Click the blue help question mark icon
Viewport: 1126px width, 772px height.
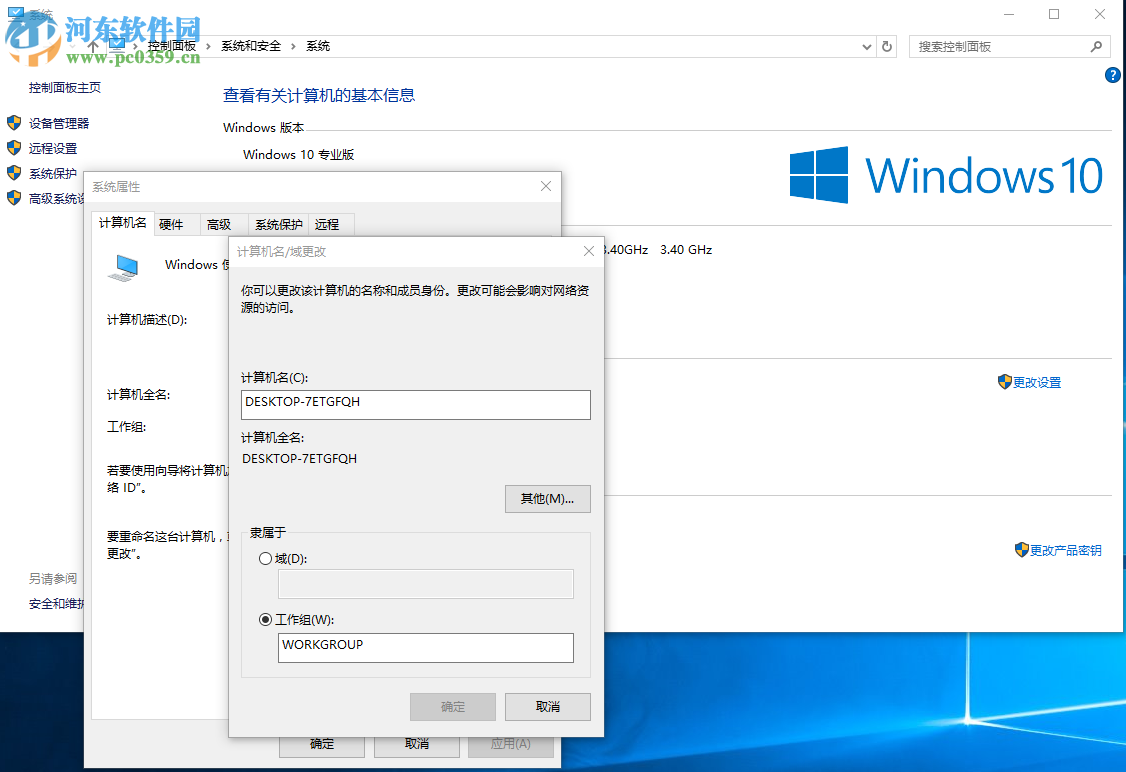tap(1112, 75)
